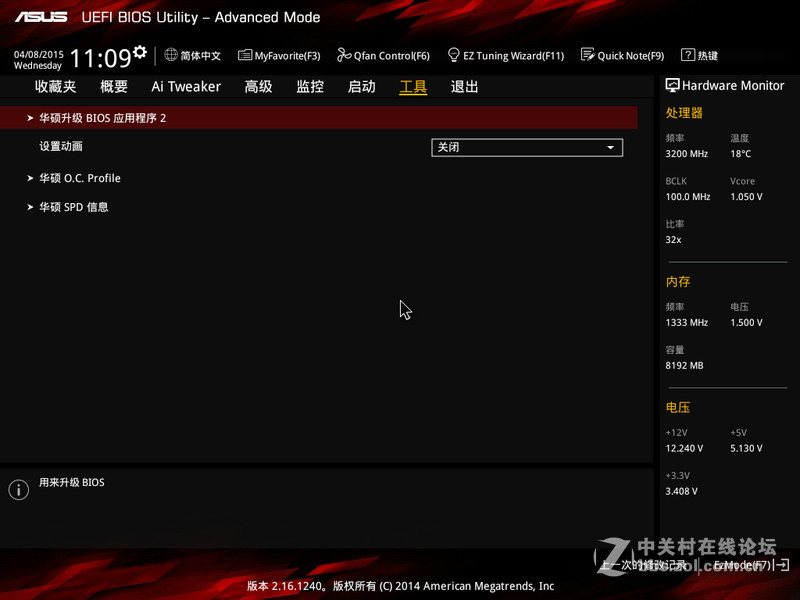Switch to the Ai Tweaker tab
This screenshot has width=800, height=600.
[x=186, y=86]
